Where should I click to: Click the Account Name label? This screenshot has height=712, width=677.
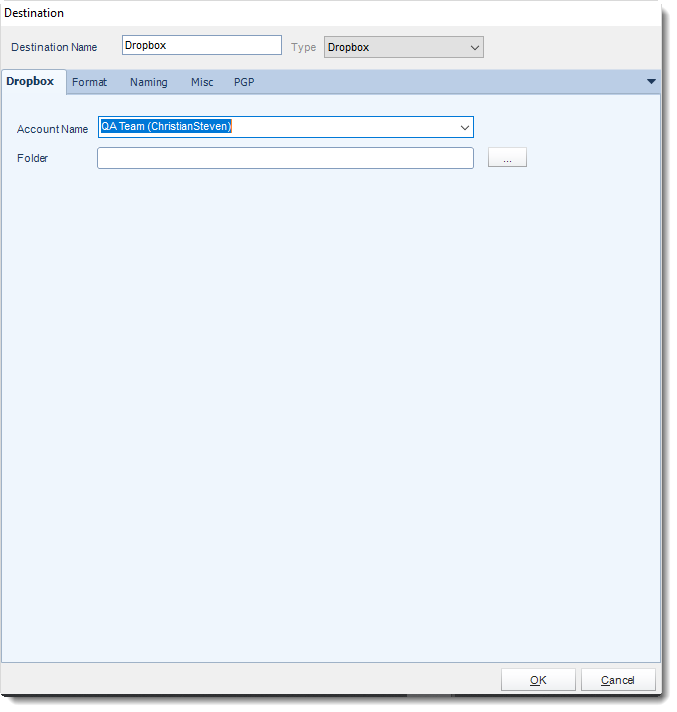(x=52, y=129)
